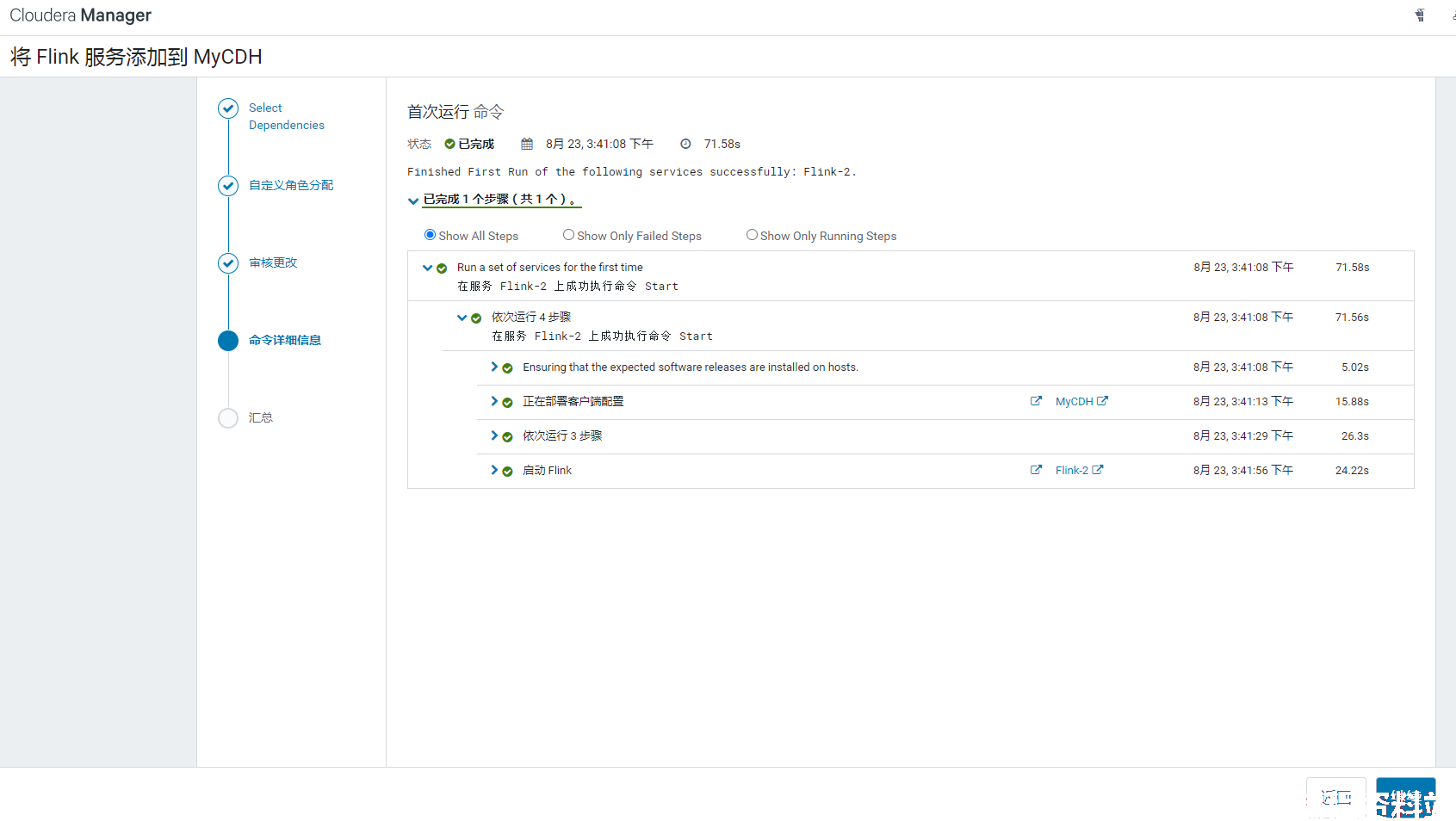Click the 已完成 1 个步骤 summary link
This screenshot has width=1456, height=821.
(501, 199)
